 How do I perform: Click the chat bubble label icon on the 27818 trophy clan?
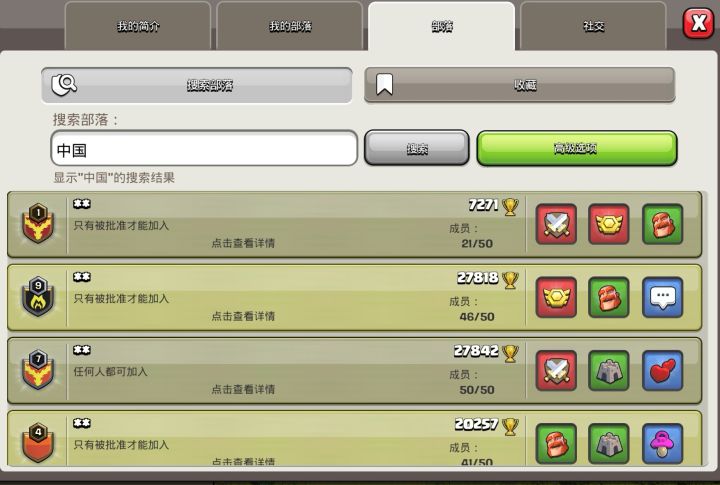click(x=663, y=297)
